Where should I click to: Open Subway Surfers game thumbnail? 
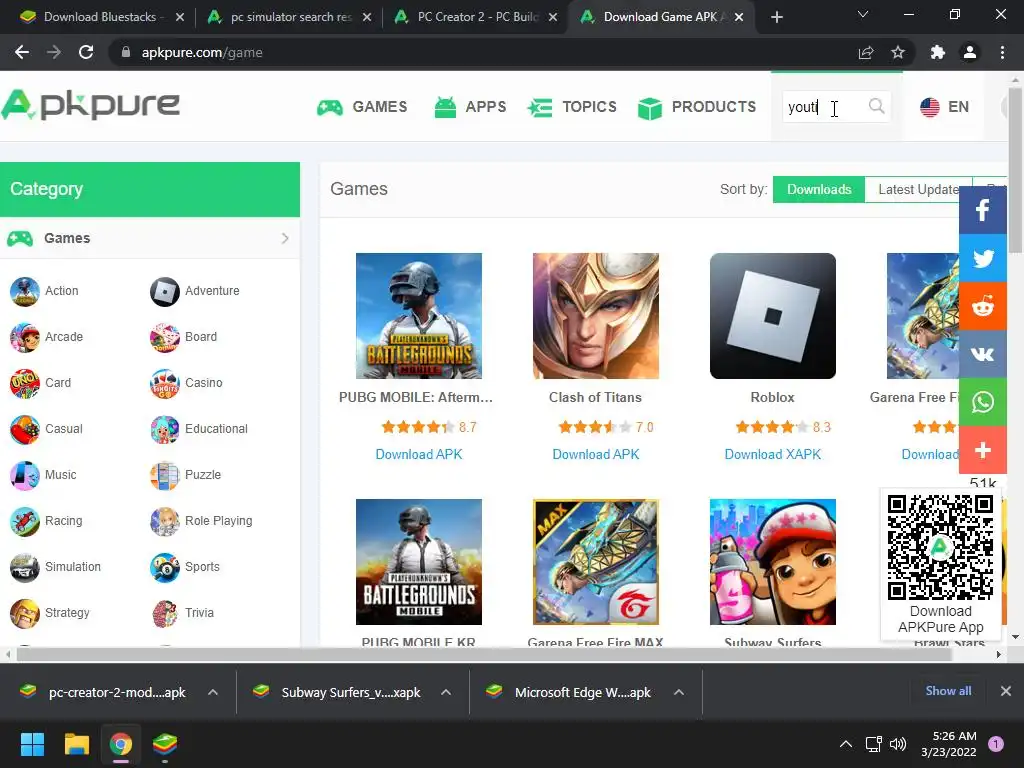(773, 562)
